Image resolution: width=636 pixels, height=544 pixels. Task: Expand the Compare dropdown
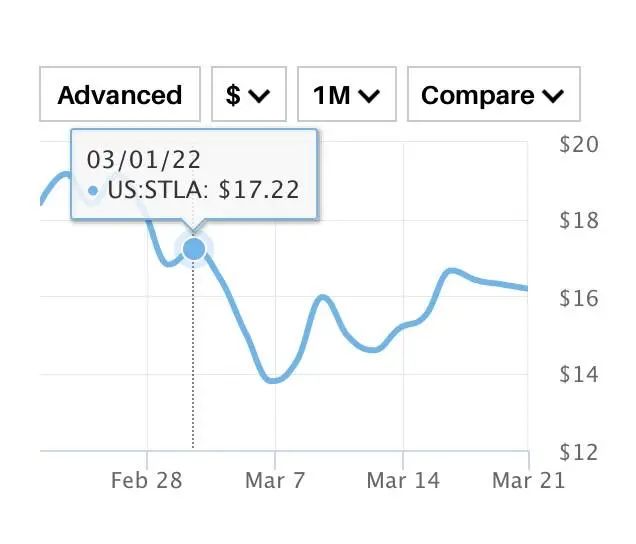point(493,95)
